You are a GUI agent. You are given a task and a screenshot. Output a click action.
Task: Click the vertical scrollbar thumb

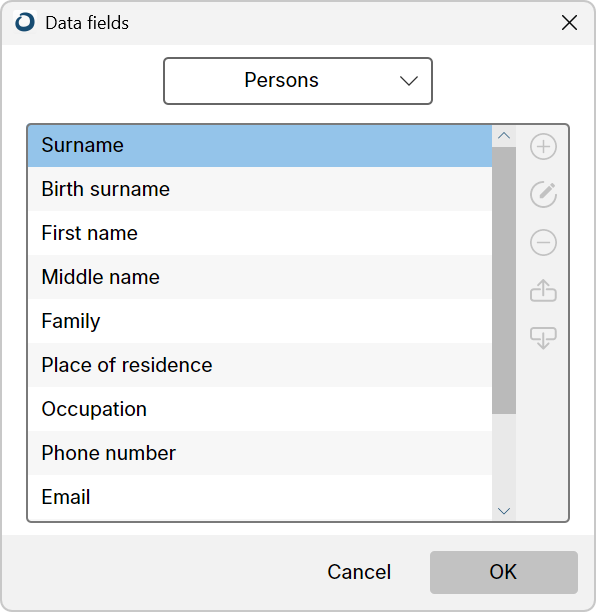[x=504, y=280]
